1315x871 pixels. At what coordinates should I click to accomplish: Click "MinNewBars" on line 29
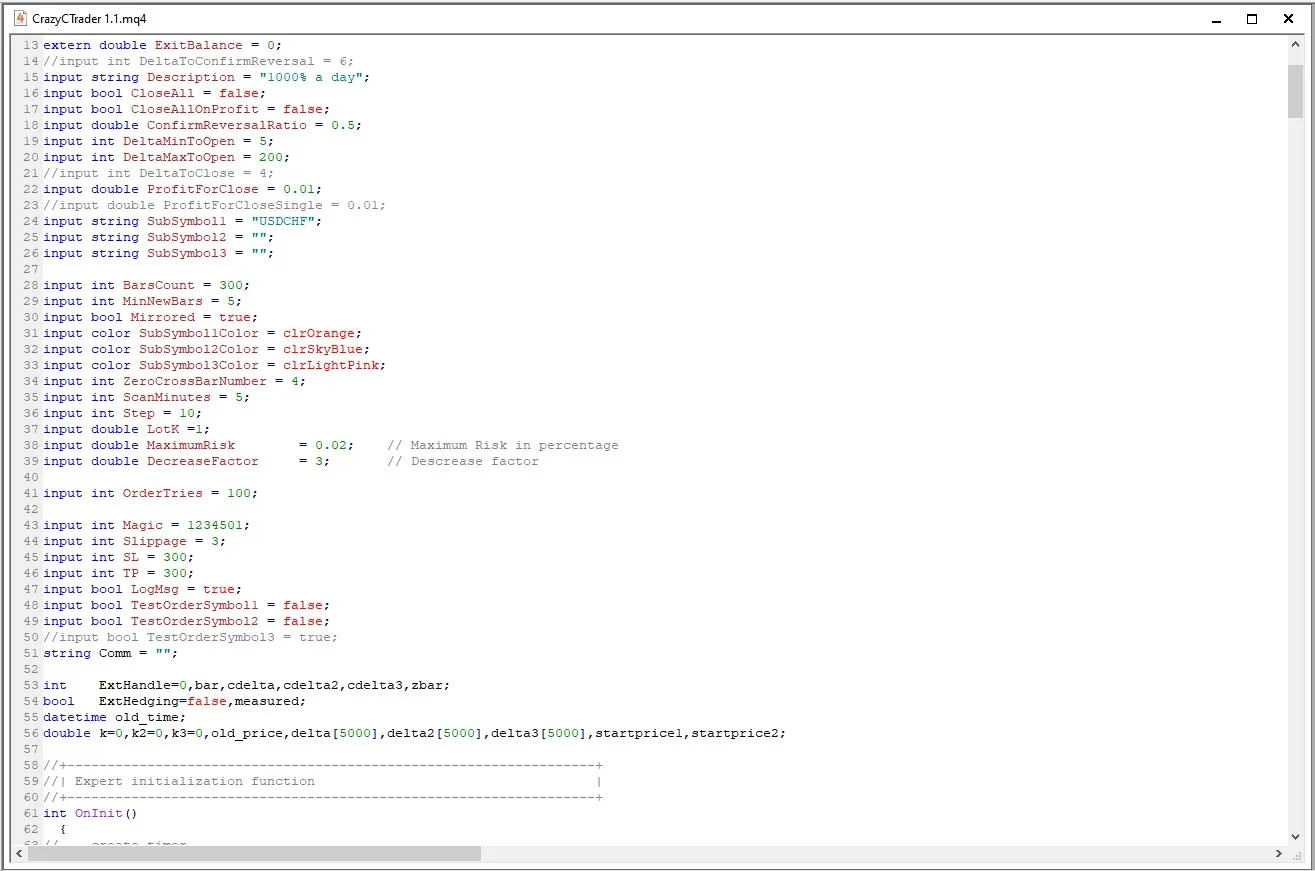pyautogui.click(x=162, y=301)
